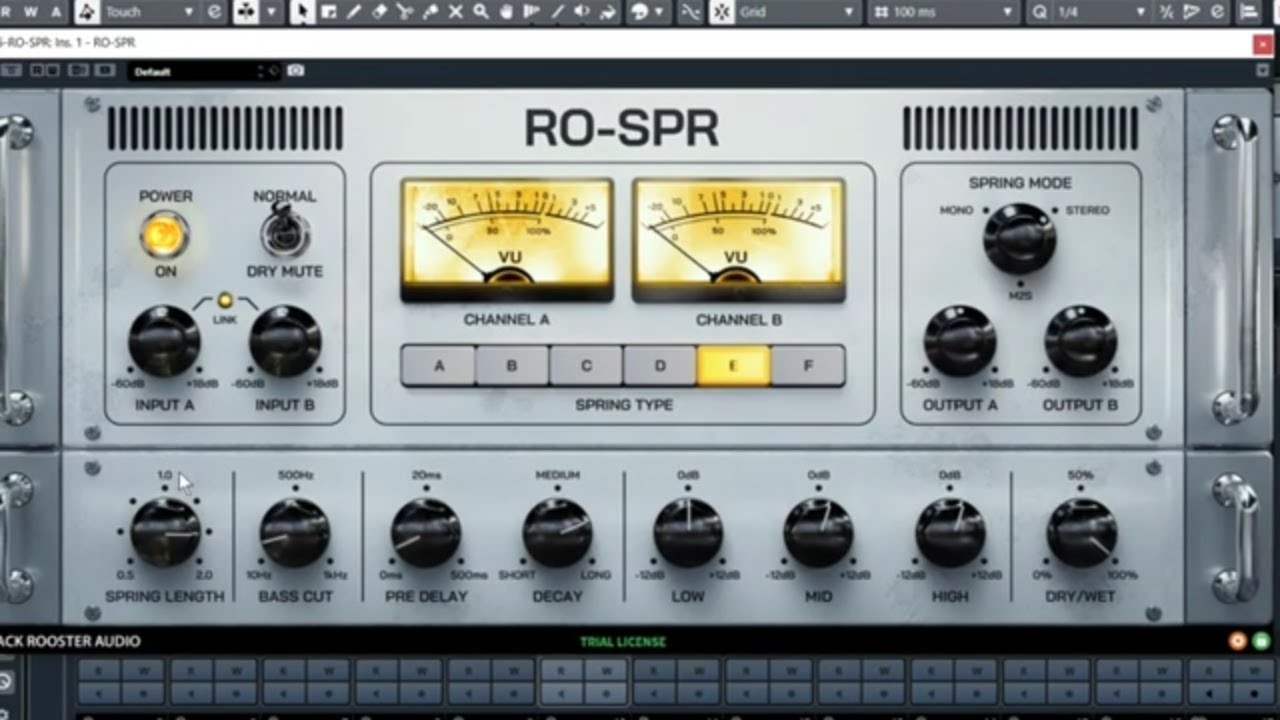Click the CHANNEL B VU meter

739,240
